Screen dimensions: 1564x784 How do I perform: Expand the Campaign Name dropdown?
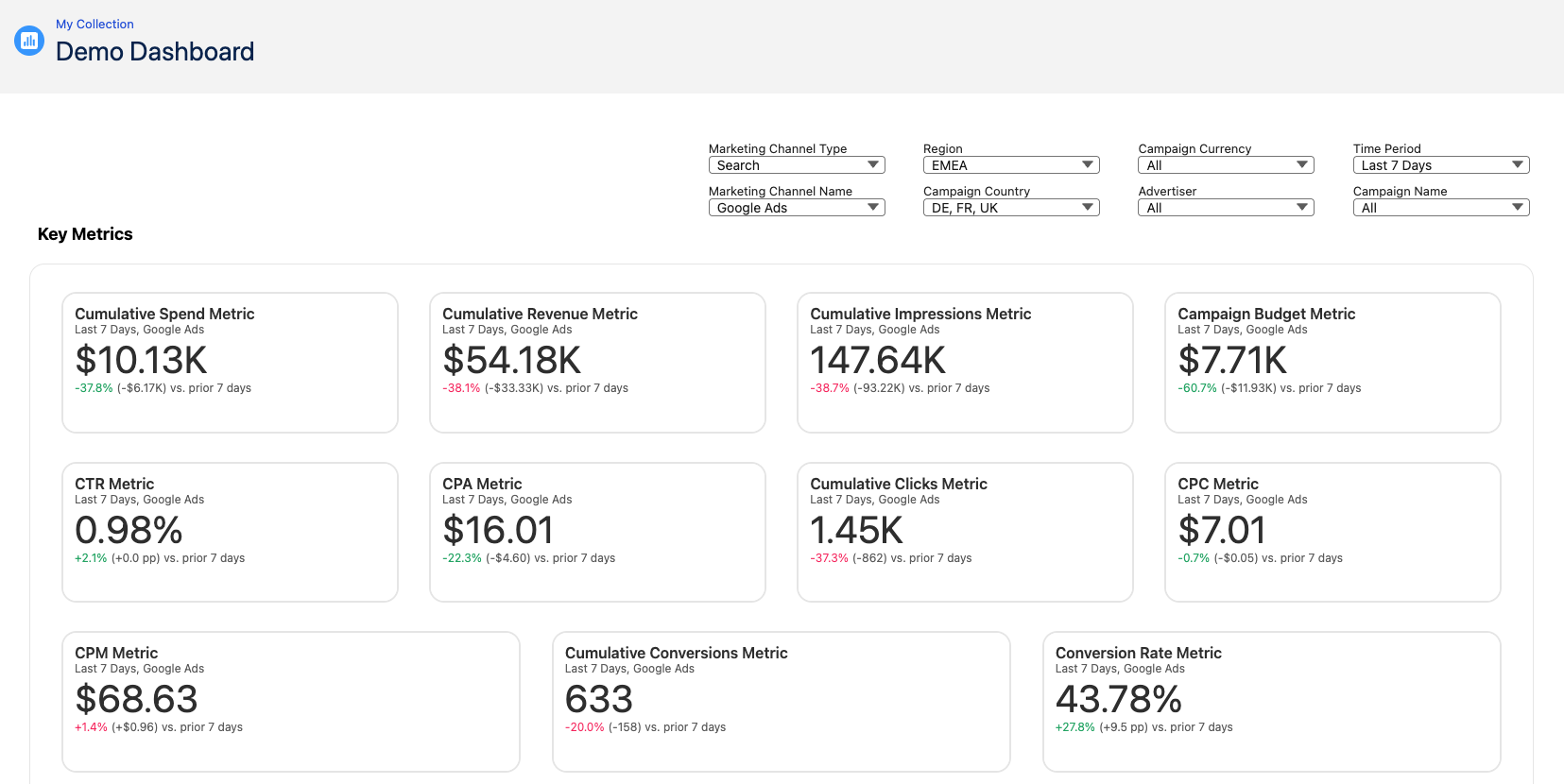[x=1440, y=208]
